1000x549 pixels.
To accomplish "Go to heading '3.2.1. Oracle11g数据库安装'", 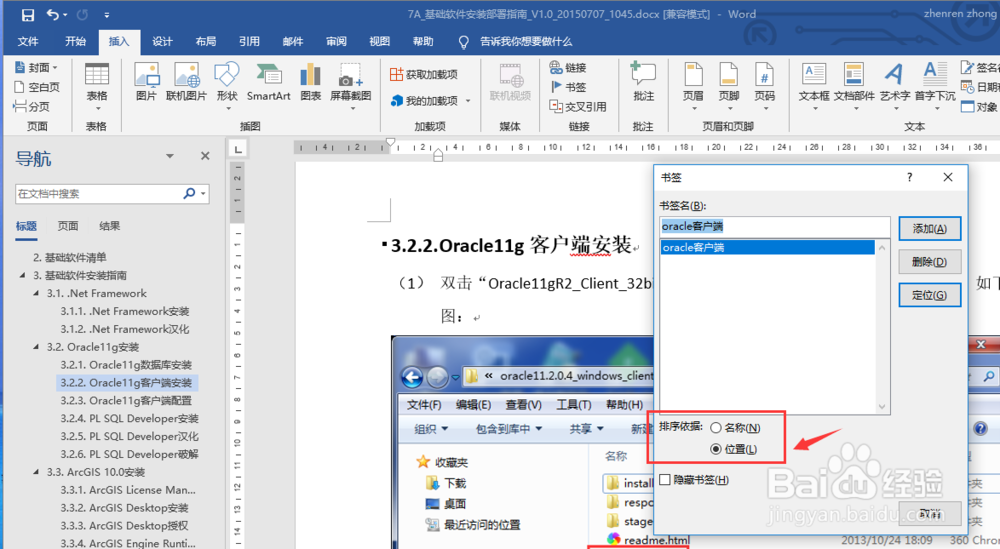I will [126, 365].
